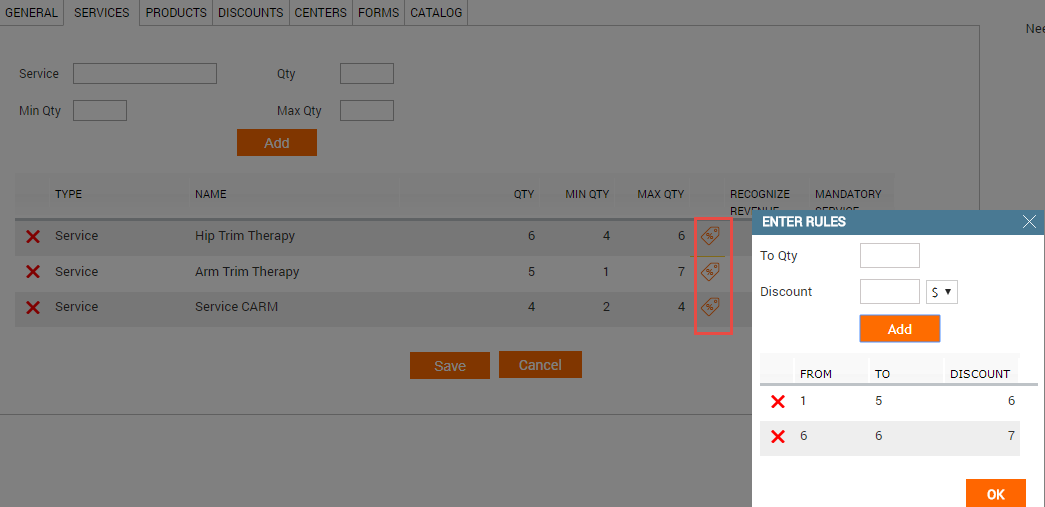1045x507 pixels.
Task: Focus the Discount amount input field
Action: (x=890, y=292)
